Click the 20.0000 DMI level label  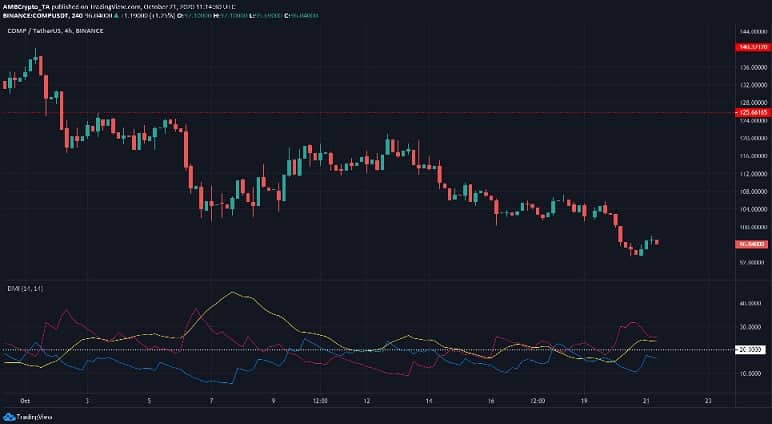(751, 349)
